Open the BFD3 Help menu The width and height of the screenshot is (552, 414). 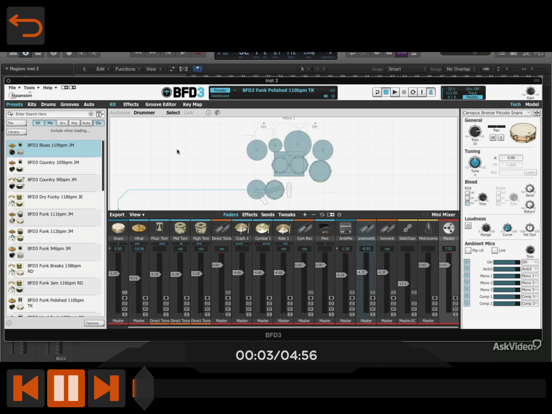49,87
